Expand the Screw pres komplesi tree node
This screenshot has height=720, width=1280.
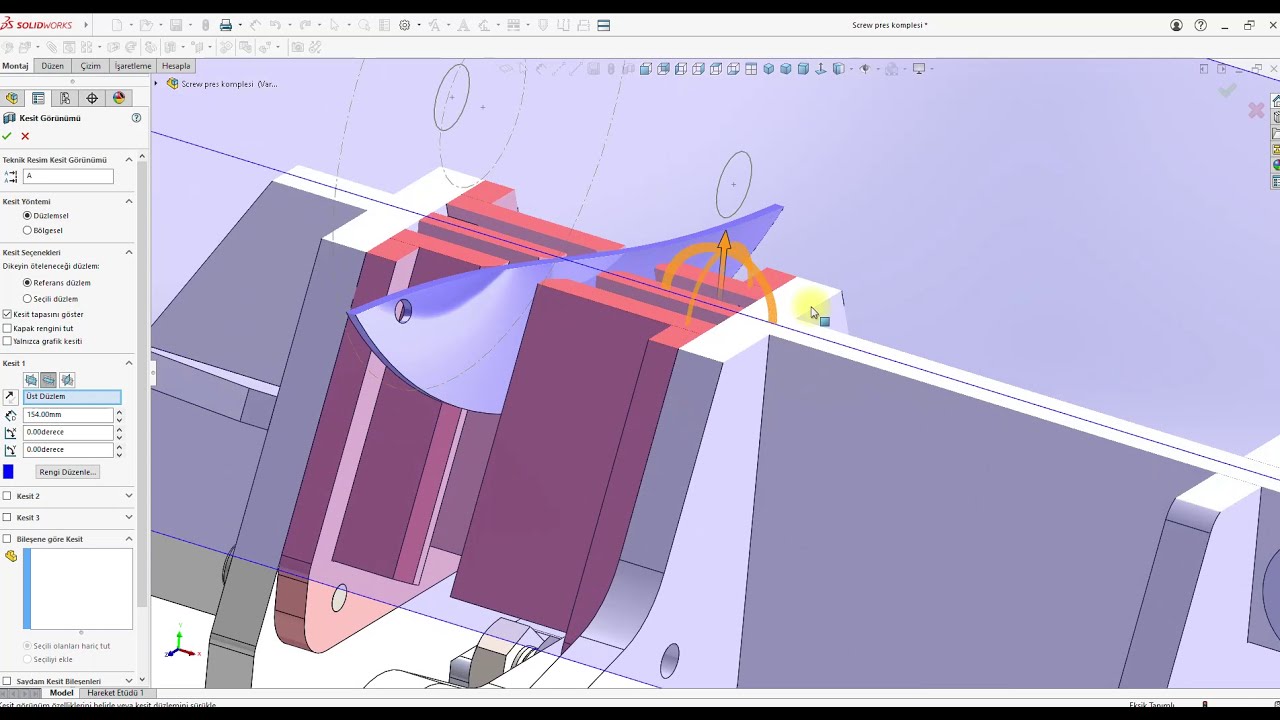tap(156, 84)
